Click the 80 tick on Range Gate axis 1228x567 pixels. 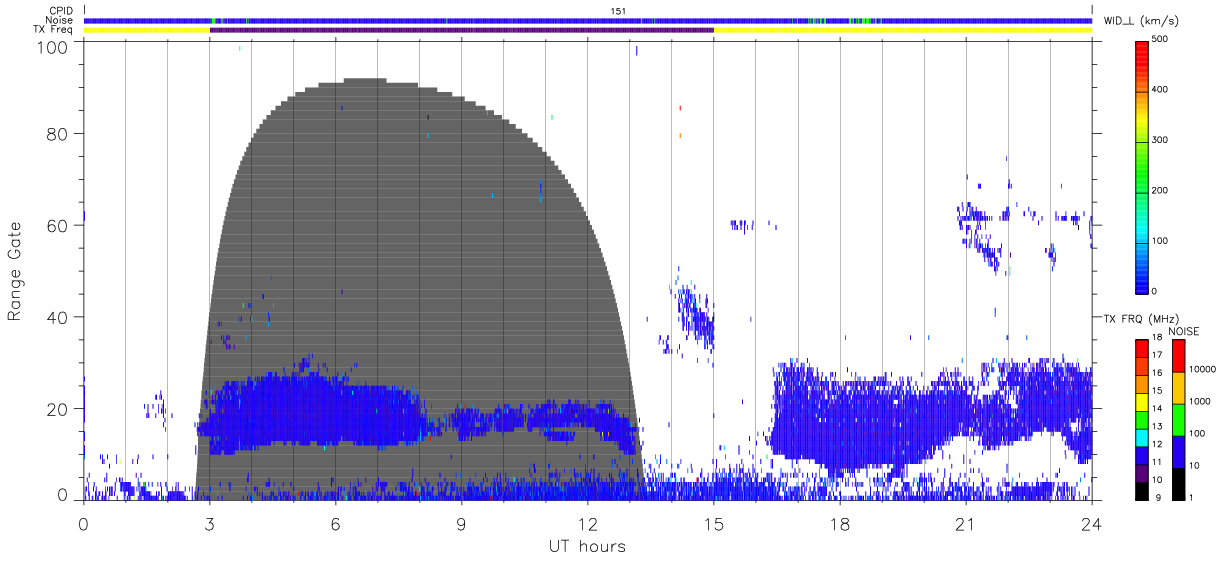tap(56, 133)
